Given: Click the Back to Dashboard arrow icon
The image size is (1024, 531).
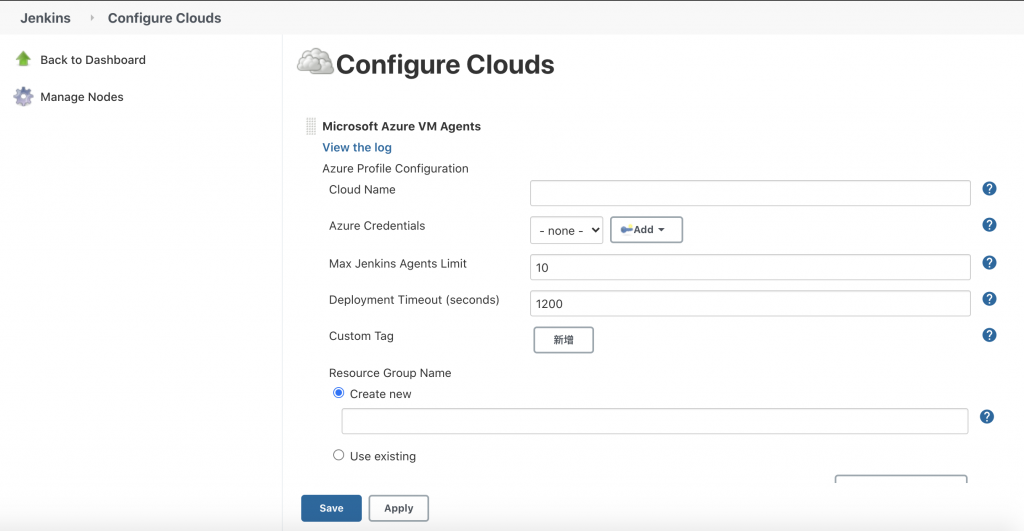Looking at the screenshot, I should coord(24,59).
